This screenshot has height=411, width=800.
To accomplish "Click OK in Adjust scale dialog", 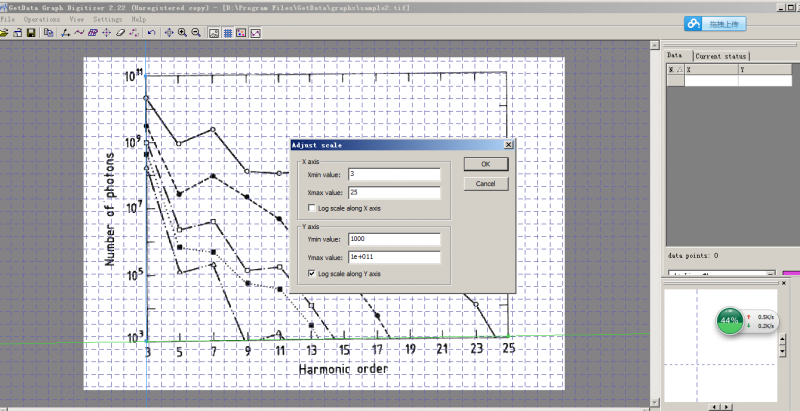I will tap(486, 164).
